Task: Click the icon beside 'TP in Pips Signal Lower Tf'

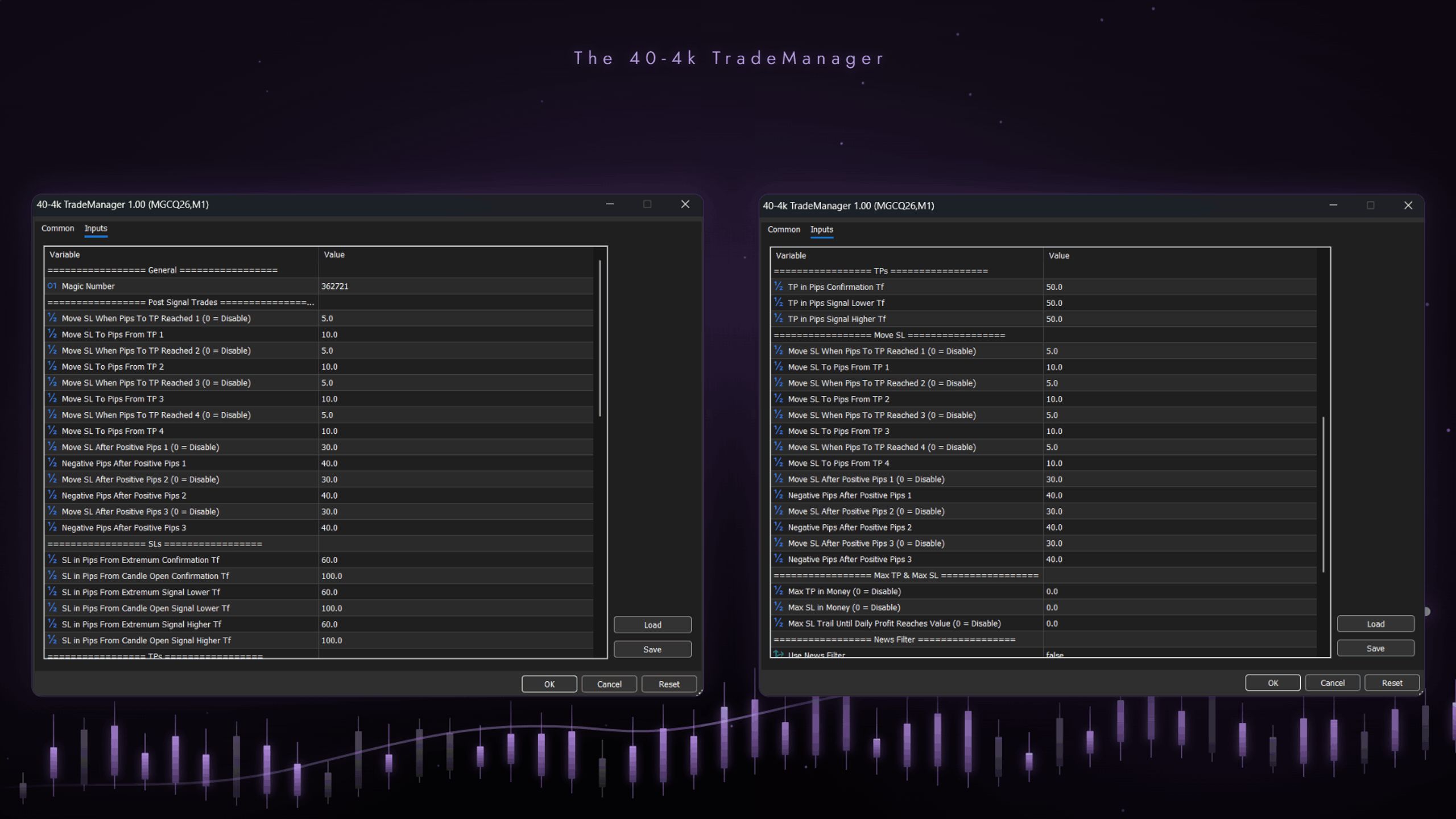Action: click(779, 303)
